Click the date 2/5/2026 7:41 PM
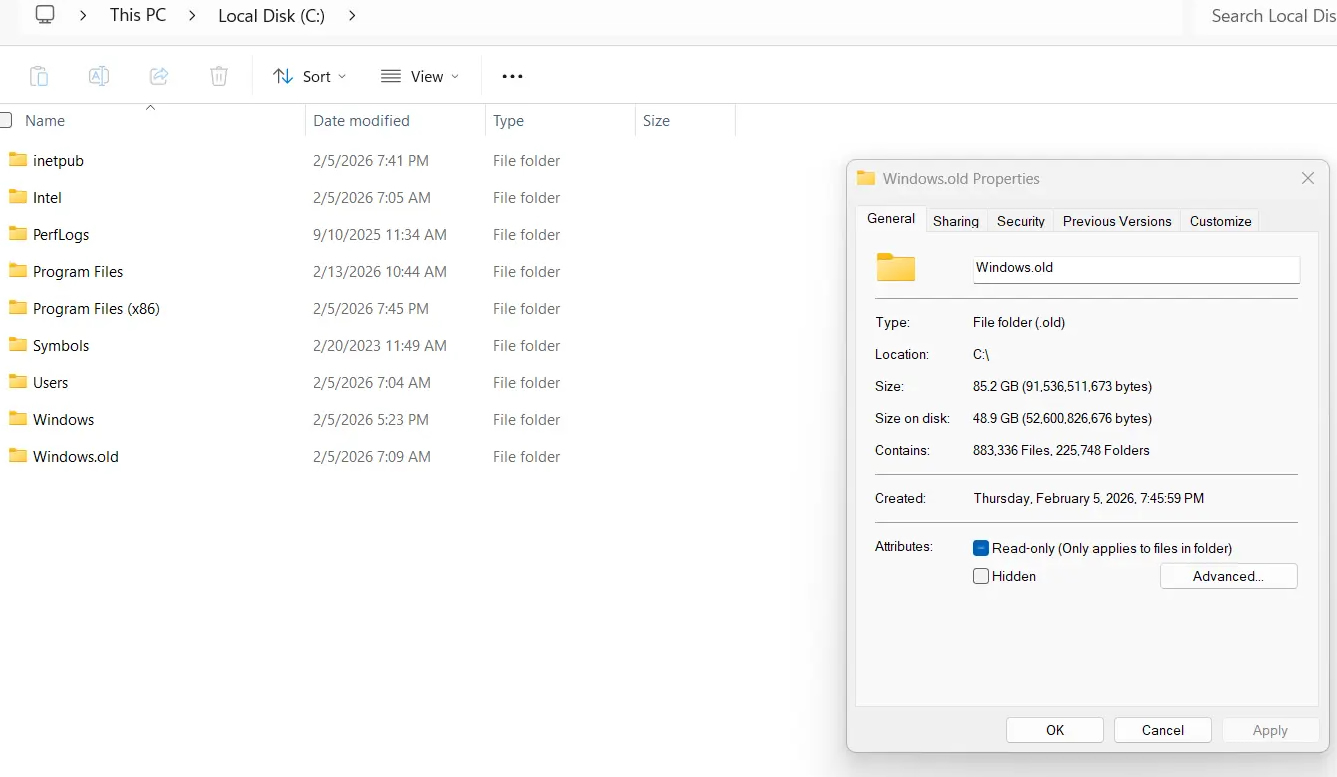Image resolution: width=1337 pixels, height=777 pixels. point(371,160)
